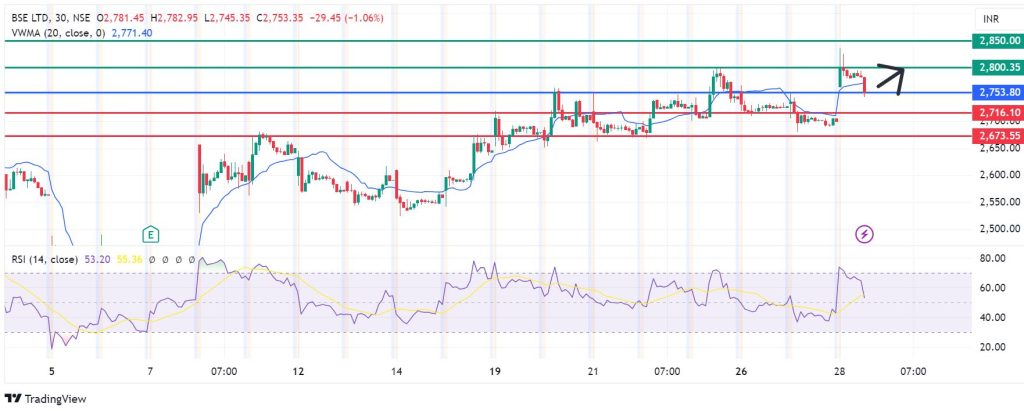Click the open value O2,781.45
1024x411 pixels.
pyautogui.click(x=121, y=19)
